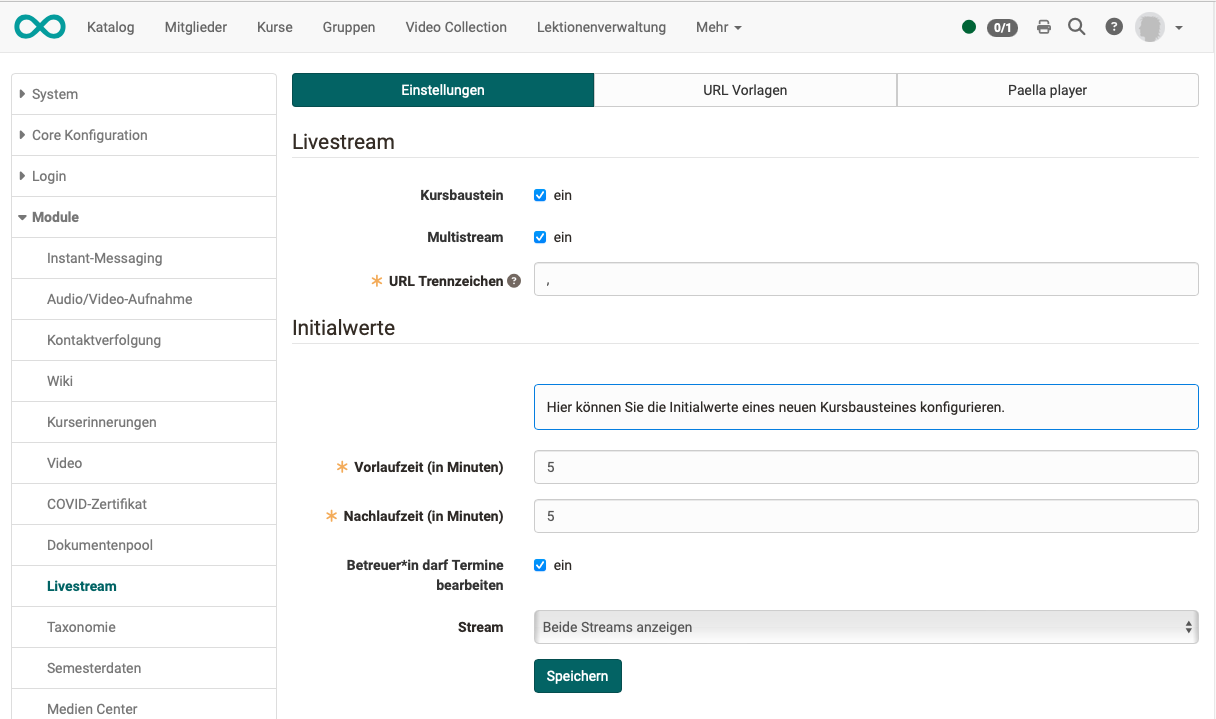The height and width of the screenshot is (719, 1216).
Task: Disable the Multistream checkbox
Action: point(539,237)
